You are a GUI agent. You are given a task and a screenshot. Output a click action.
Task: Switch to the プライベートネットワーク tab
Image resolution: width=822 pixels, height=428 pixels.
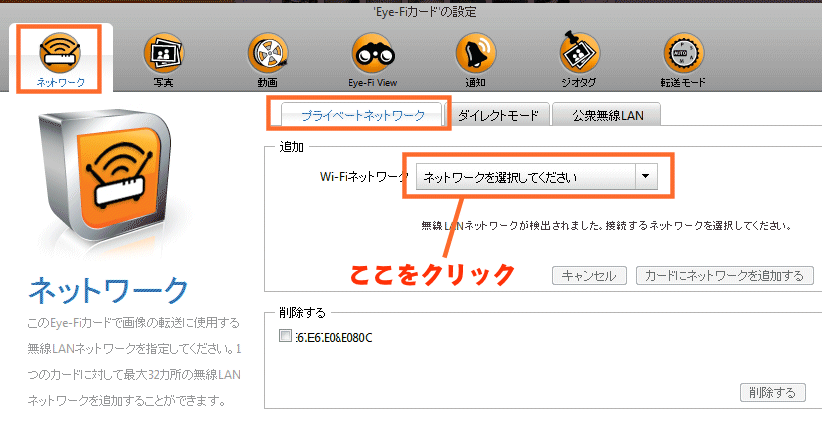point(363,115)
